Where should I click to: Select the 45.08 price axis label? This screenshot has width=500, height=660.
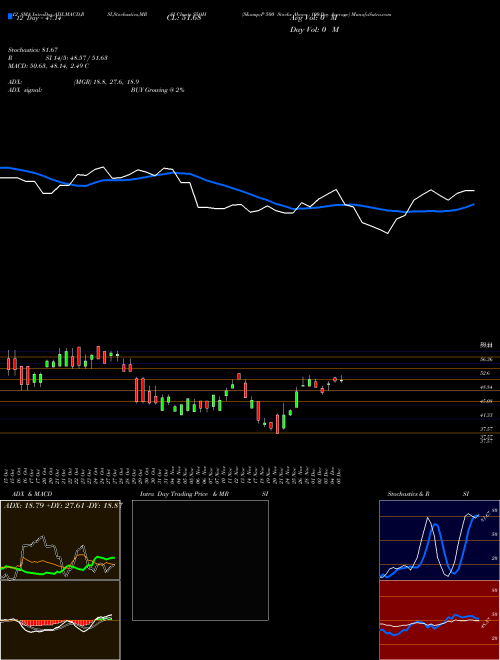click(x=486, y=401)
